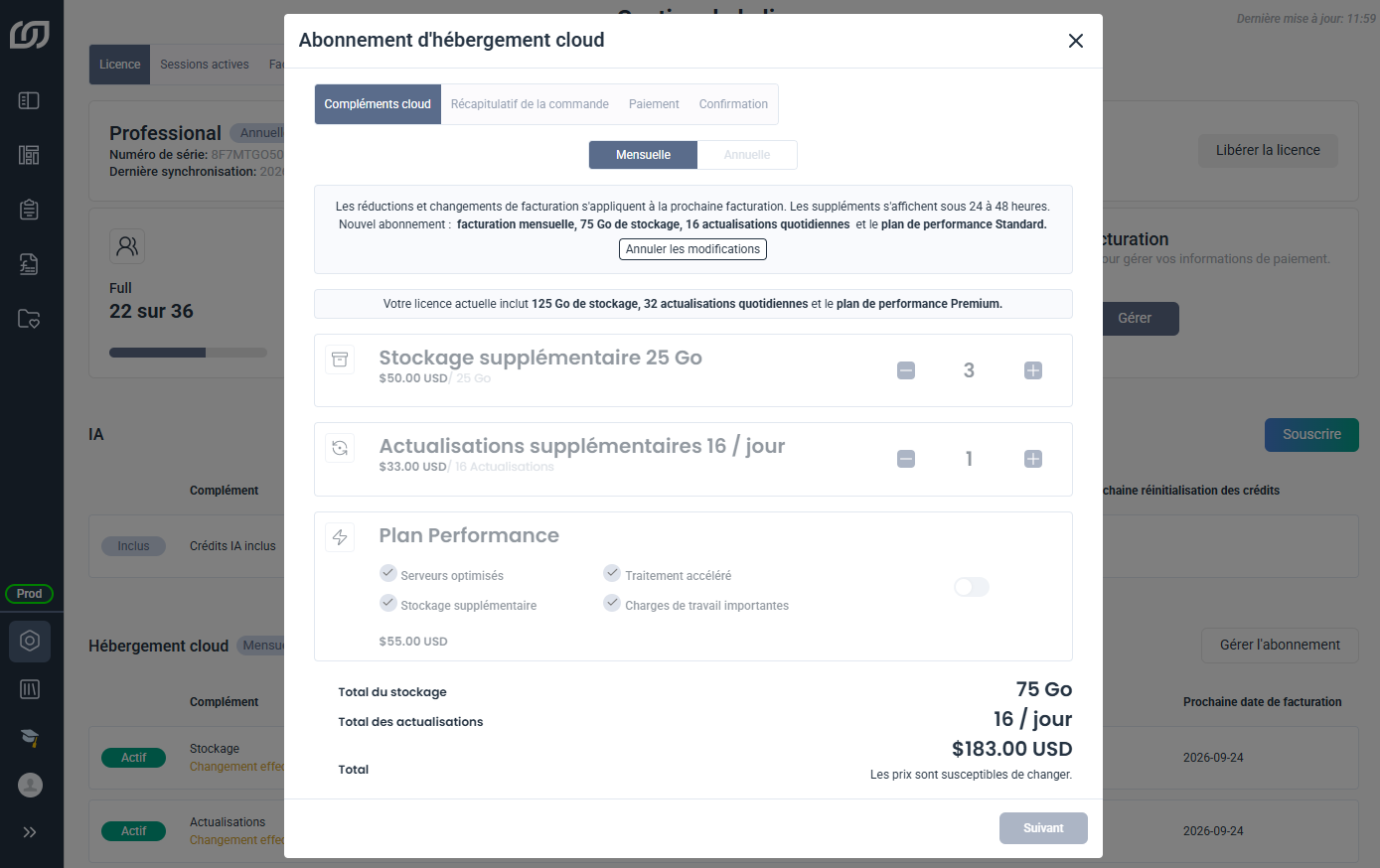Open the invoice document icon in the sidebar
The width and height of the screenshot is (1380, 868).
click(x=29, y=264)
